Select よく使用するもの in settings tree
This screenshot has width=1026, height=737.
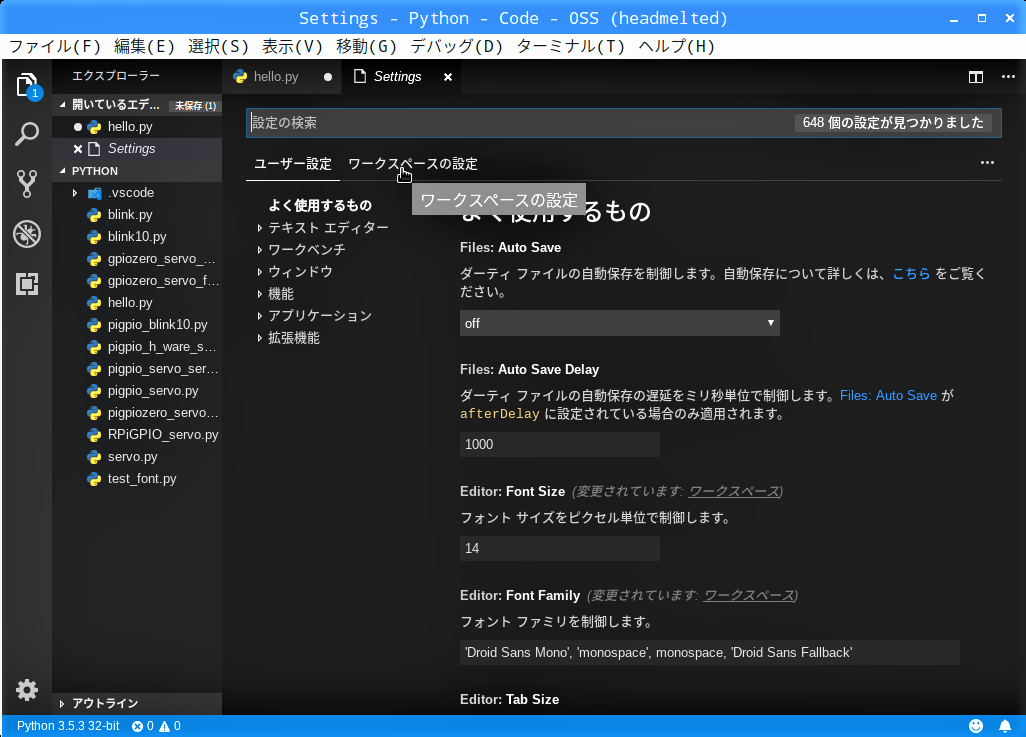[x=320, y=206]
